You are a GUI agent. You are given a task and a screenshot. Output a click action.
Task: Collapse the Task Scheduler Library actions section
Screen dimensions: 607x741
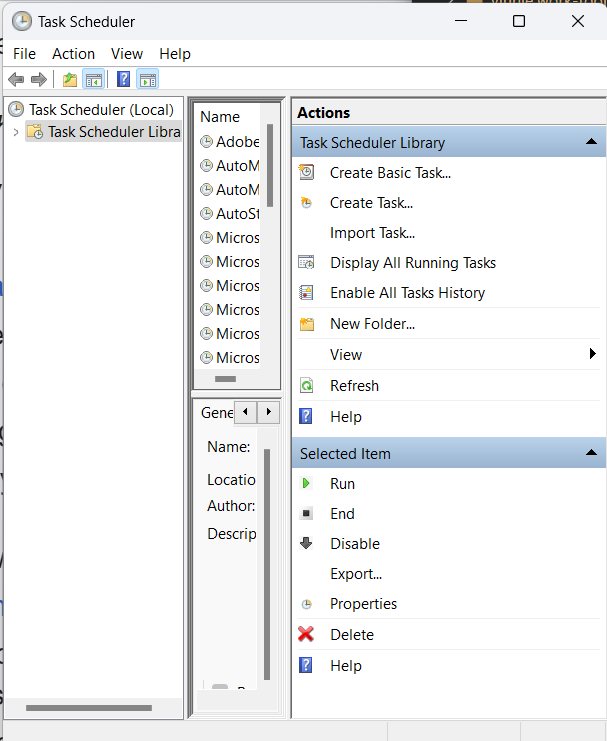pos(591,143)
